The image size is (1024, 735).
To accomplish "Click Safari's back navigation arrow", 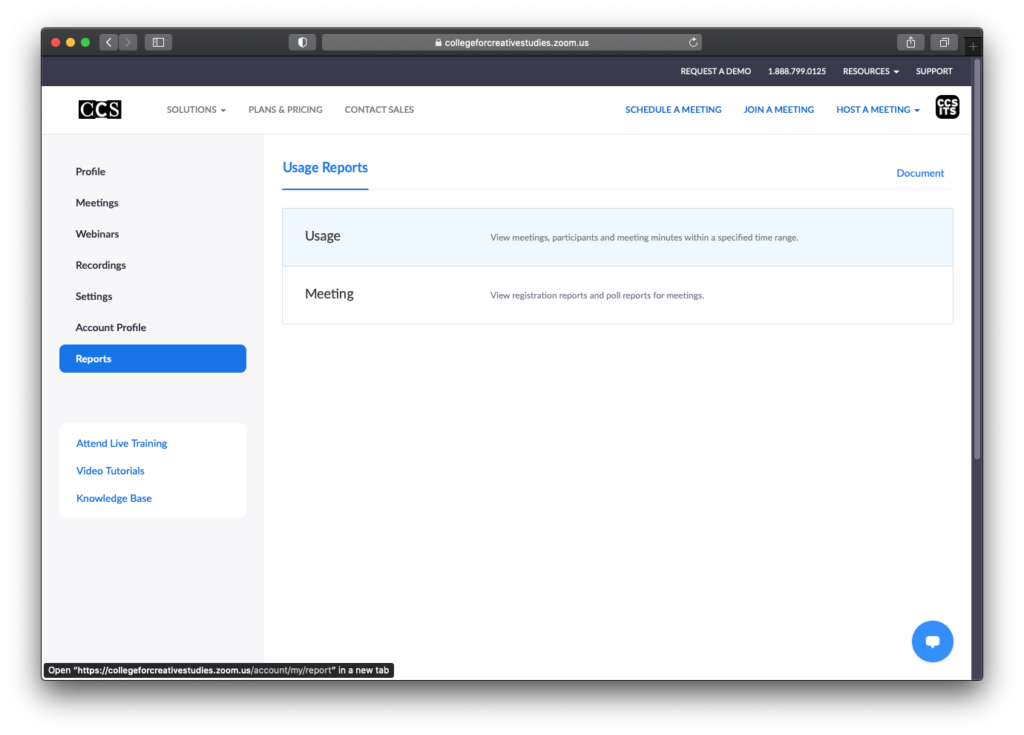I will [x=108, y=42].
